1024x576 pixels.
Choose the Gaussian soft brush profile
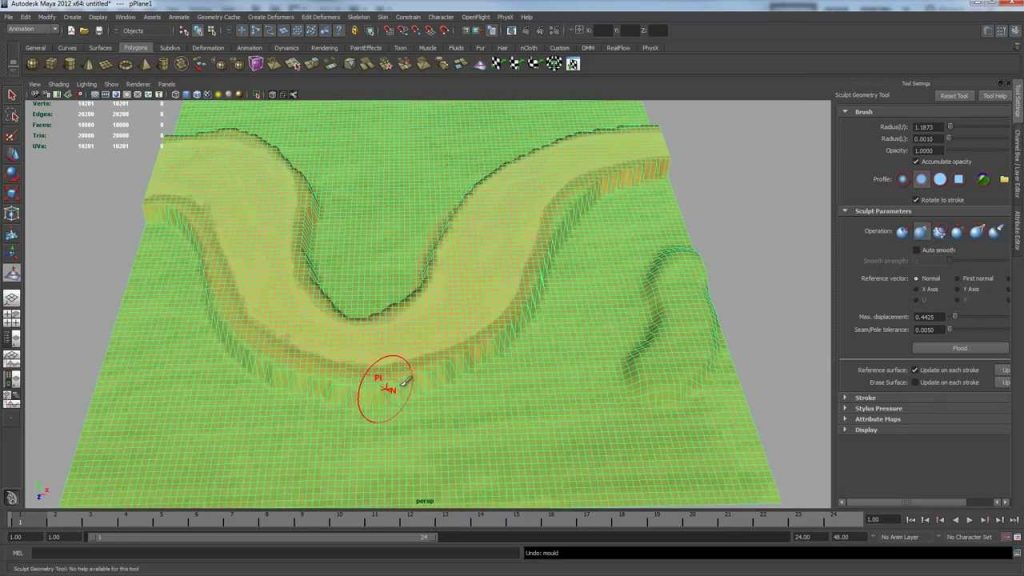pyautogui.click(x=903, y=179)
